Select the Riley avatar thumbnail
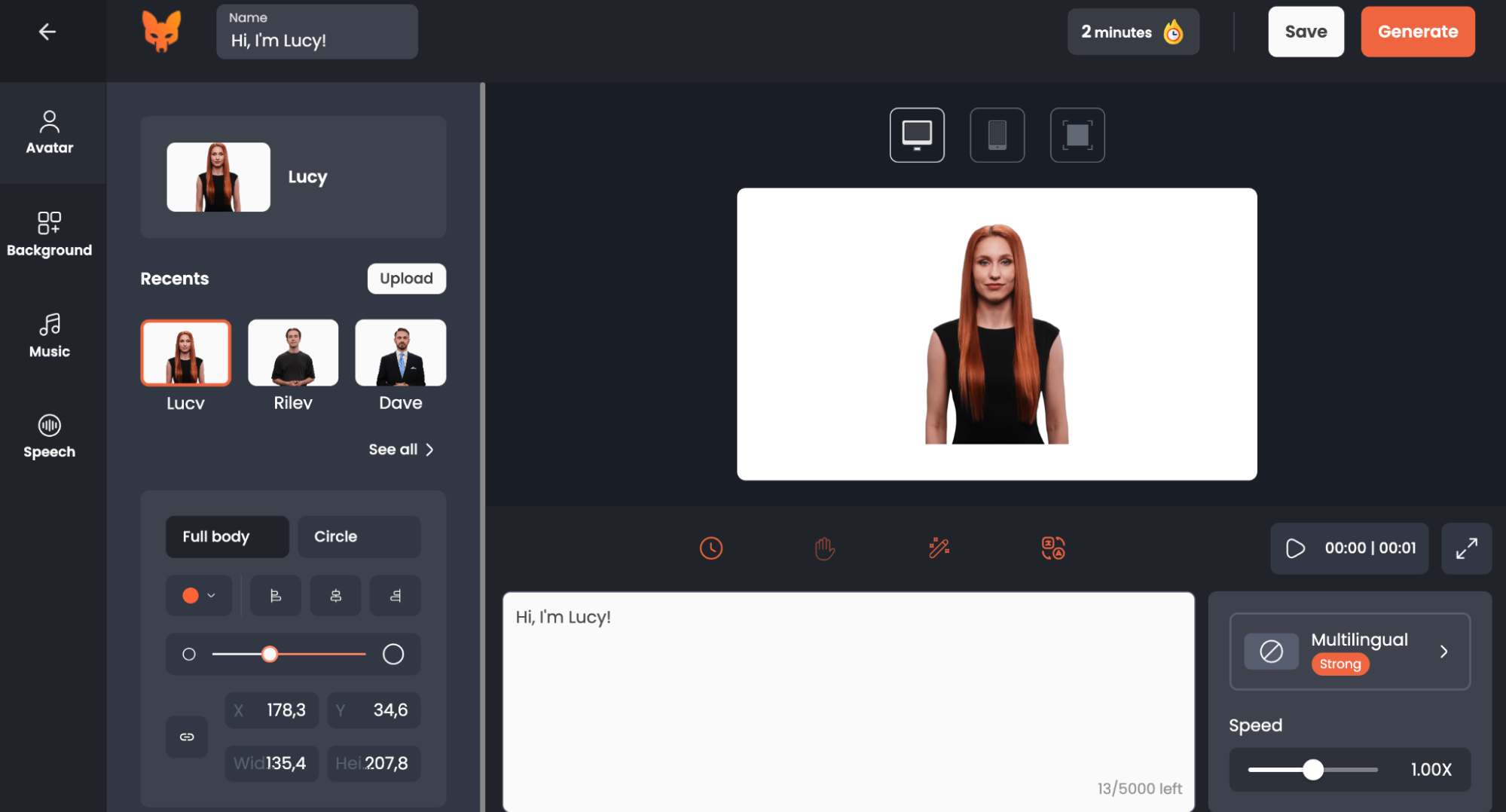This screenshot has height=812, width=1506. point(293,353)
